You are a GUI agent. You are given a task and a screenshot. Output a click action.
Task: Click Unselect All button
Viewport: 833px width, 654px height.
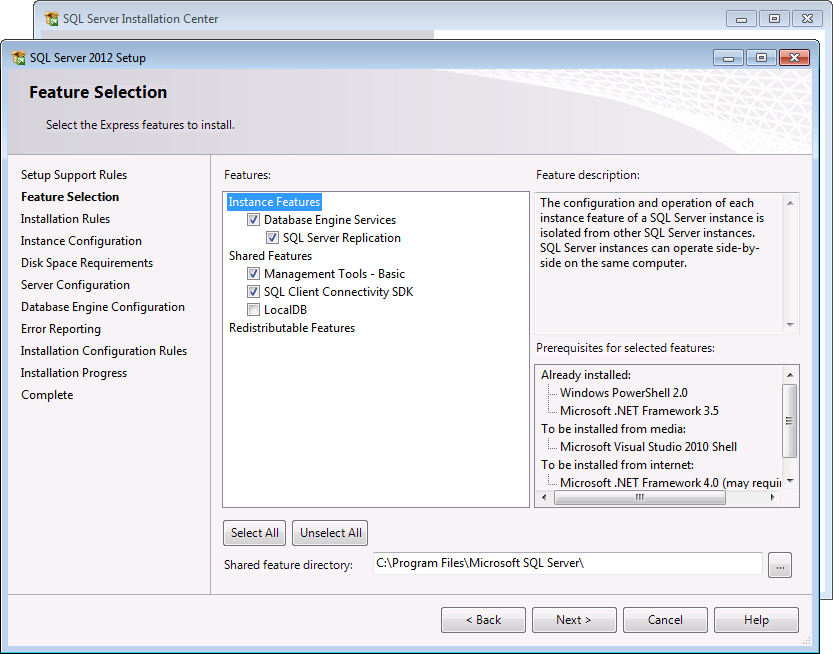(x=330, y=533)
